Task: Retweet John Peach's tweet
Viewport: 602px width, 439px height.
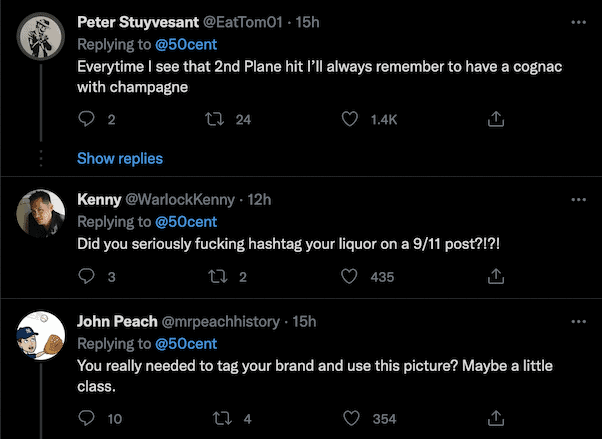Action: tap(212, 419)
